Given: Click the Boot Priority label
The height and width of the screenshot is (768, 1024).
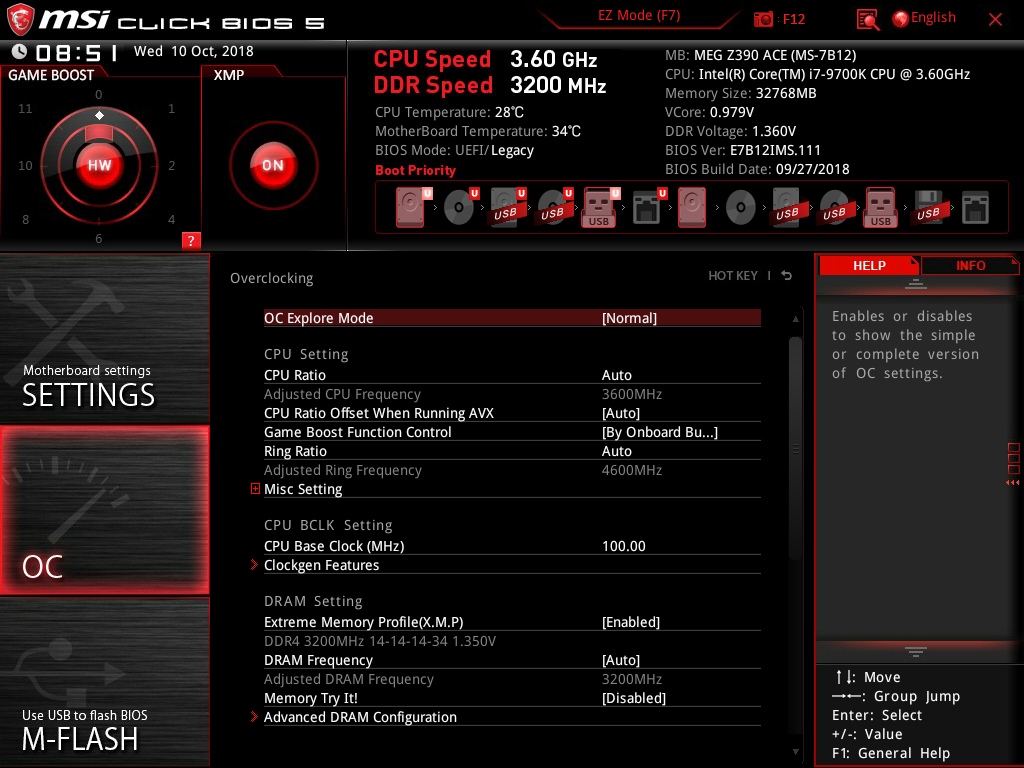Looking at the screenshot, I should [x=415, y=170].
